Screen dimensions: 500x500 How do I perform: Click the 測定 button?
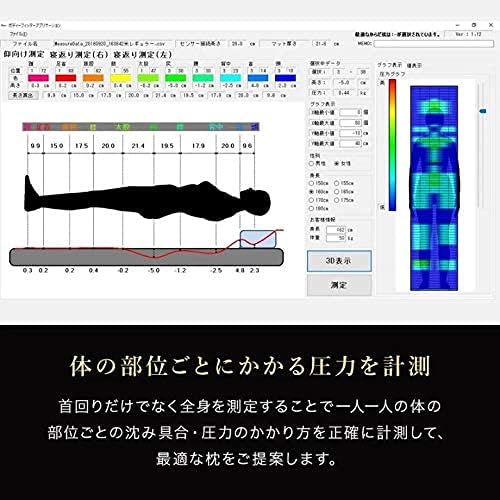click(x=339, y=285)
